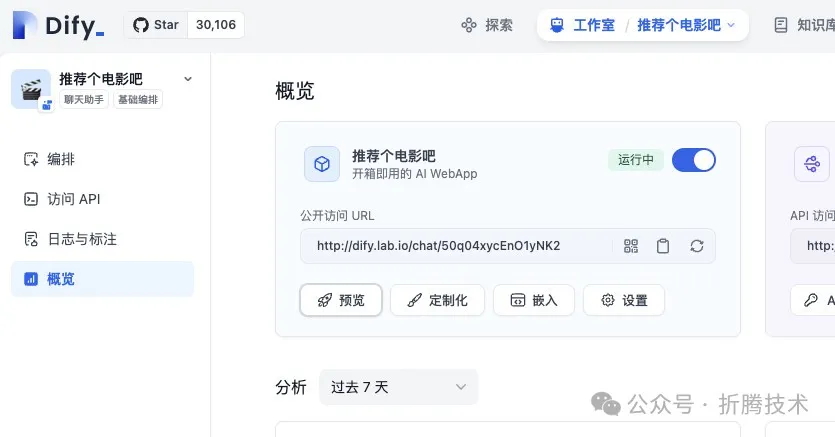The height and width of the screenshot is (437, 835).
Task: Open WebApp 设置 button
Action: 624,300
